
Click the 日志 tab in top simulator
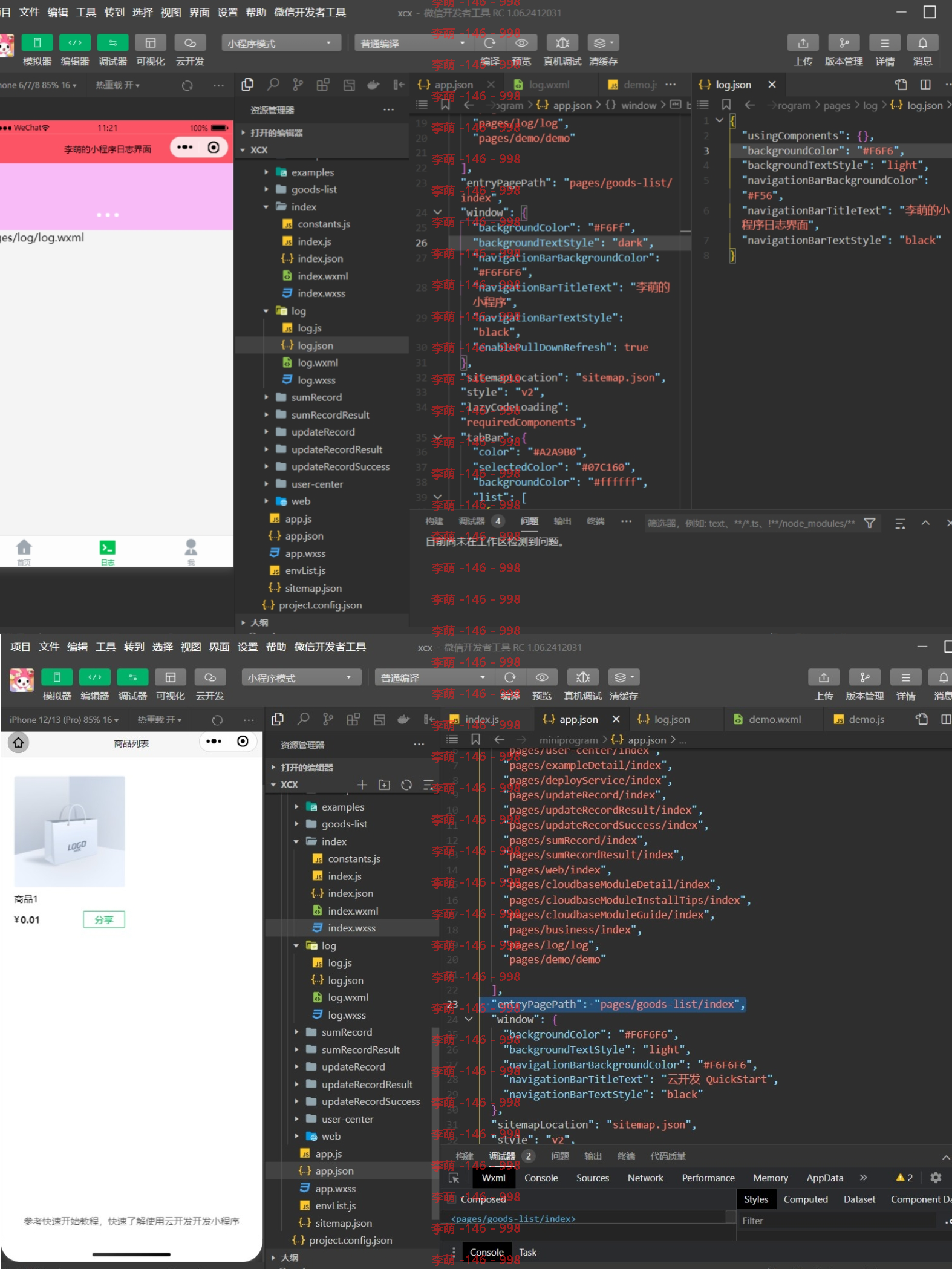click(107, 552)
